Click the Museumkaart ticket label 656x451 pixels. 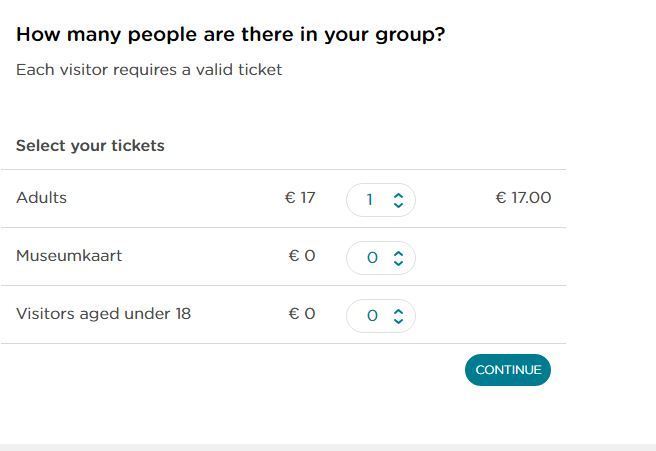[69, 256]
